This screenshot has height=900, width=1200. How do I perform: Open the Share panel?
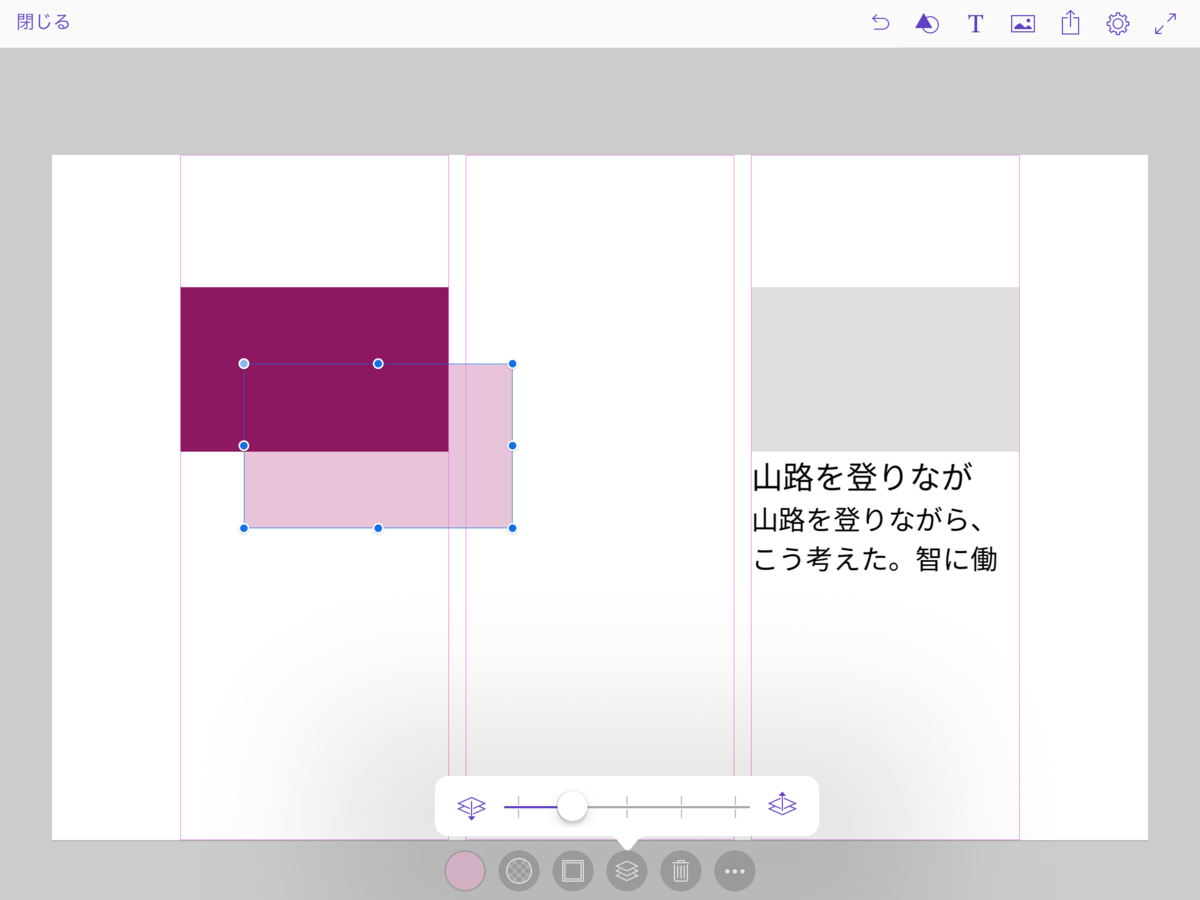[1069, 22]
